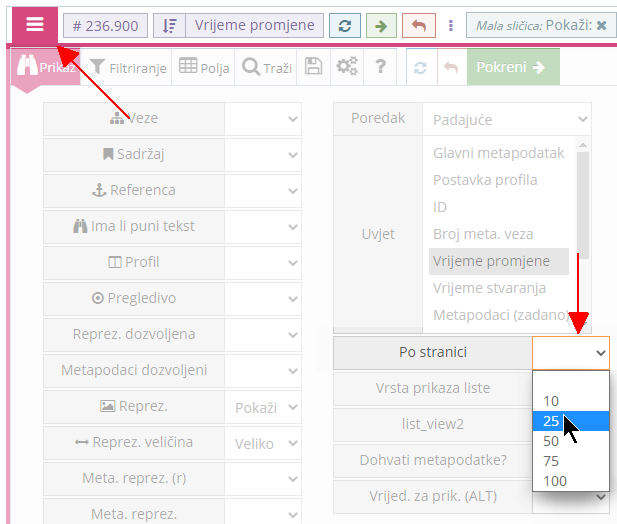Select ID in the Uvjet list
Viewport: 617px width, 524px height.
pyautogui.click(x=499, y=207)
